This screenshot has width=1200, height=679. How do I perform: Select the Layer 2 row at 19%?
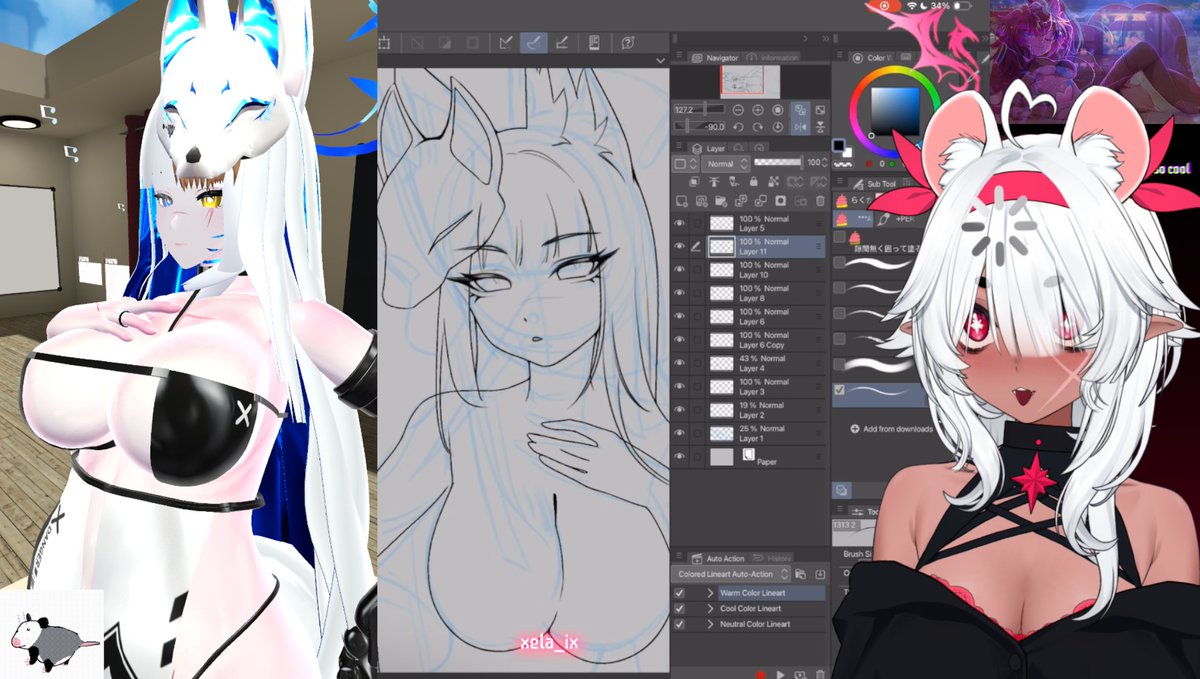[x=750, y=410]
